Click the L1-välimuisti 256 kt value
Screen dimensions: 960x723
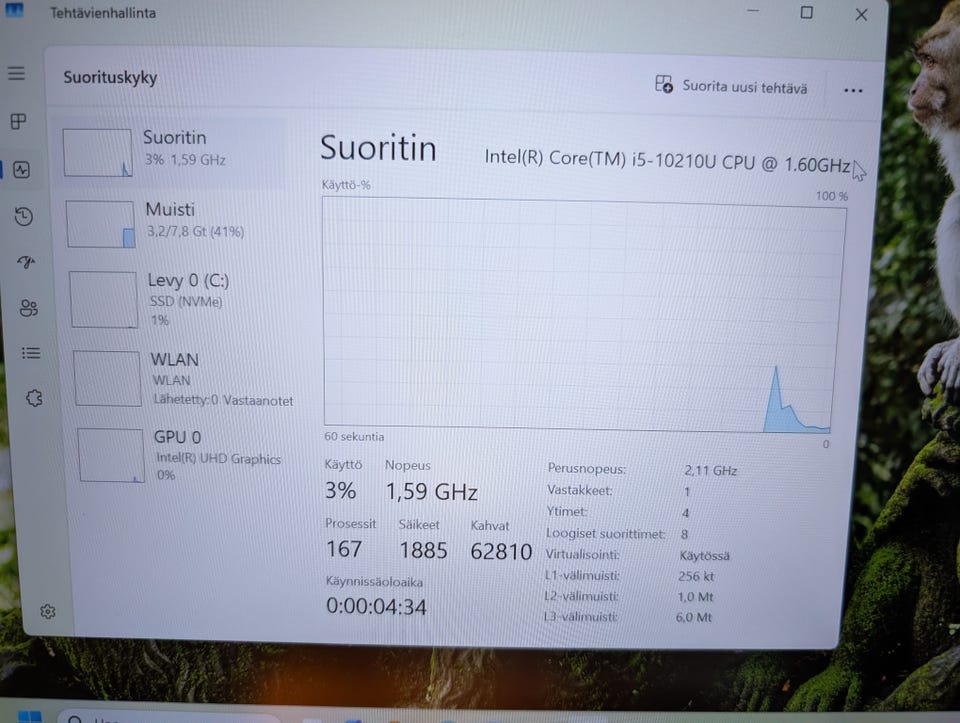click(x=696, y=576)
